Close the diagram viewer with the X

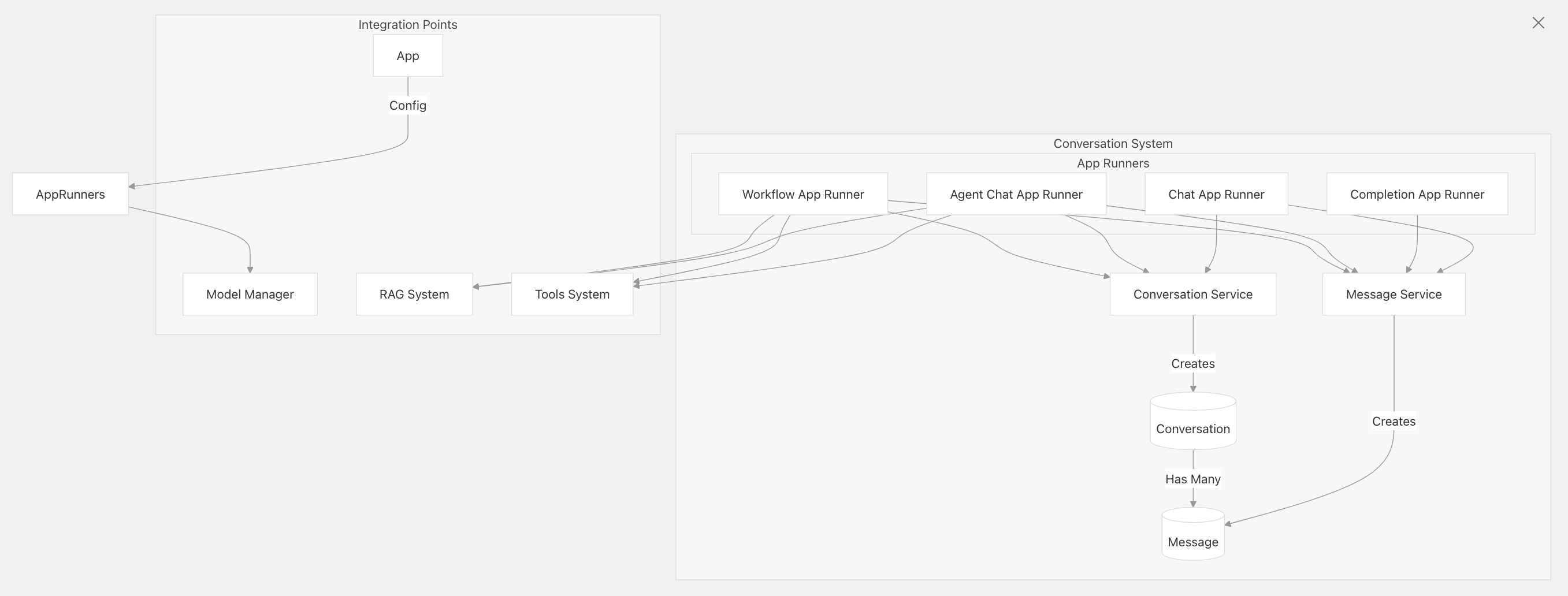[x=1538, y=23]
